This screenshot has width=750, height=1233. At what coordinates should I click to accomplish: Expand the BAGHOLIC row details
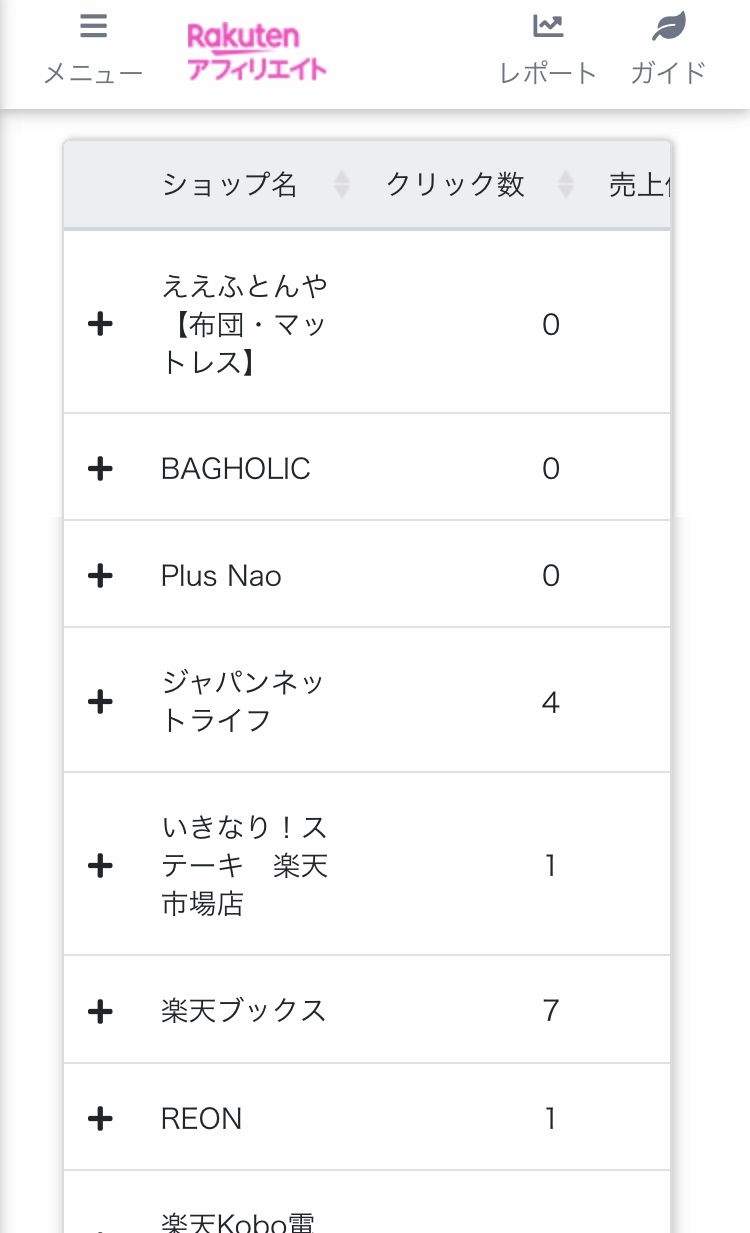(100, 468)
